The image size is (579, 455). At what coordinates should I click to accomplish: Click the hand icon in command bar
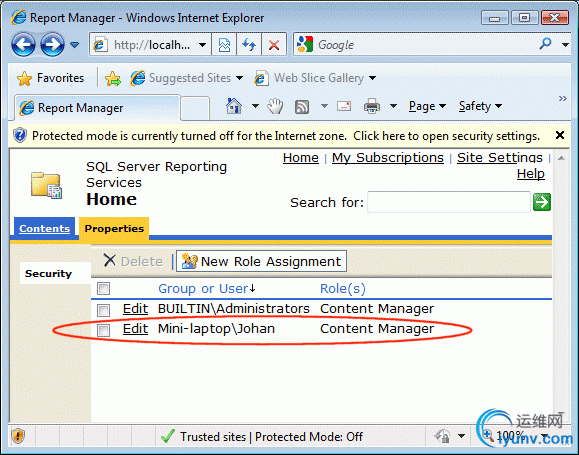click(x=275, y=106)
